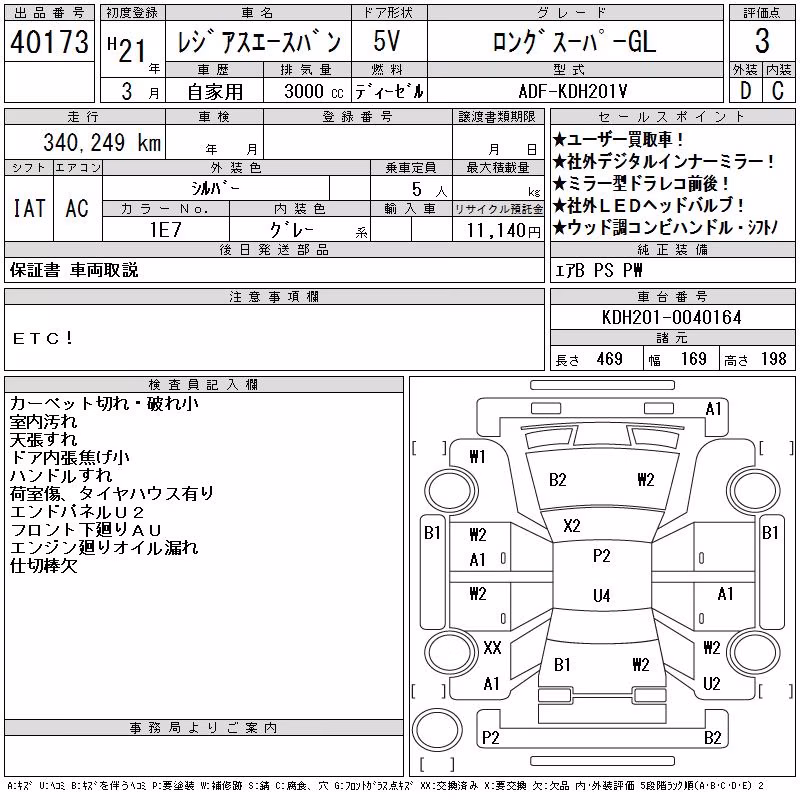Viewport: 800px width, 800px height.
Task: Click the width value 169
Action: click(x=693, y=359)
